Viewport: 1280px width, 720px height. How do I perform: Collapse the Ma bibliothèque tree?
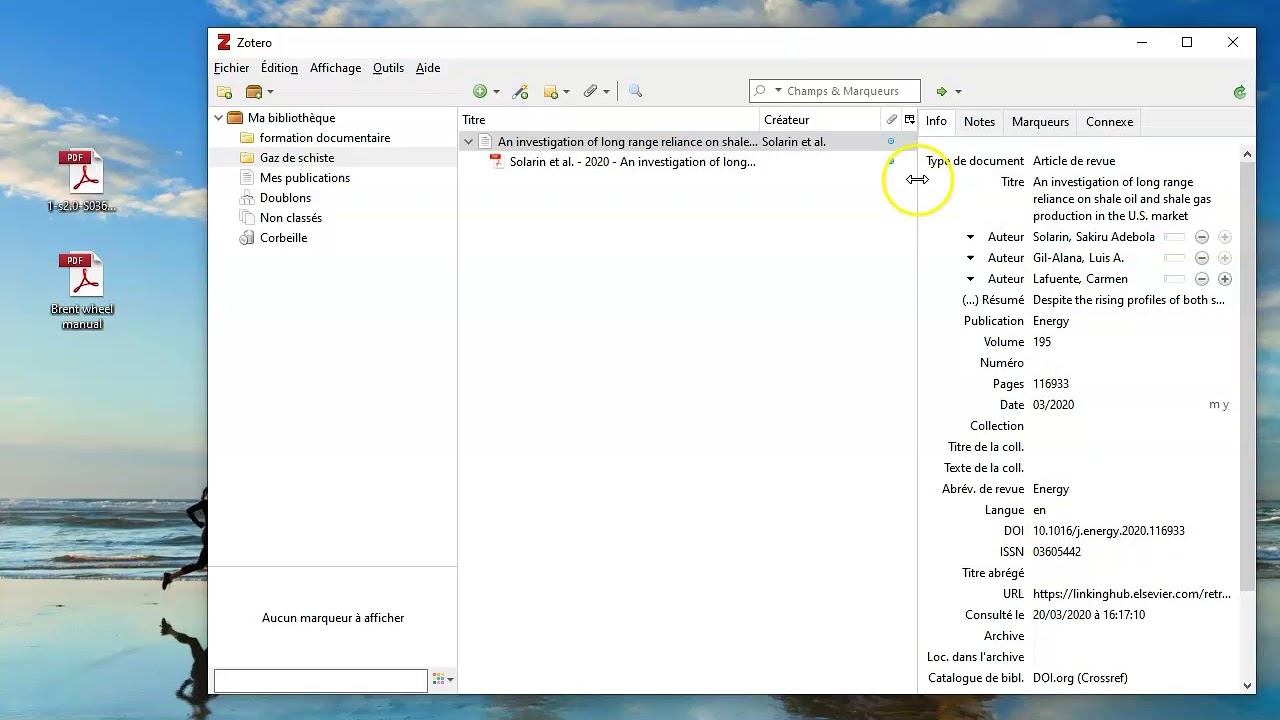pos(219,118)
